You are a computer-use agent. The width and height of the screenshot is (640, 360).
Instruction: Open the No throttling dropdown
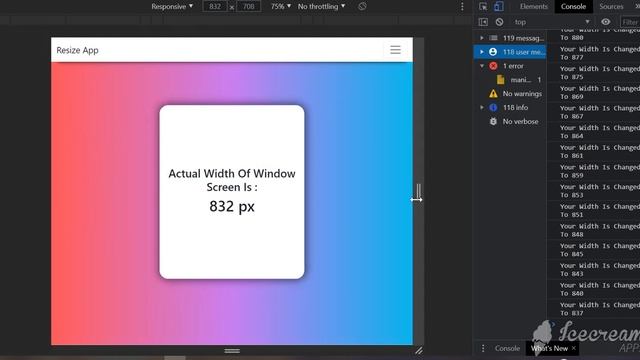[x=321, y=7]
